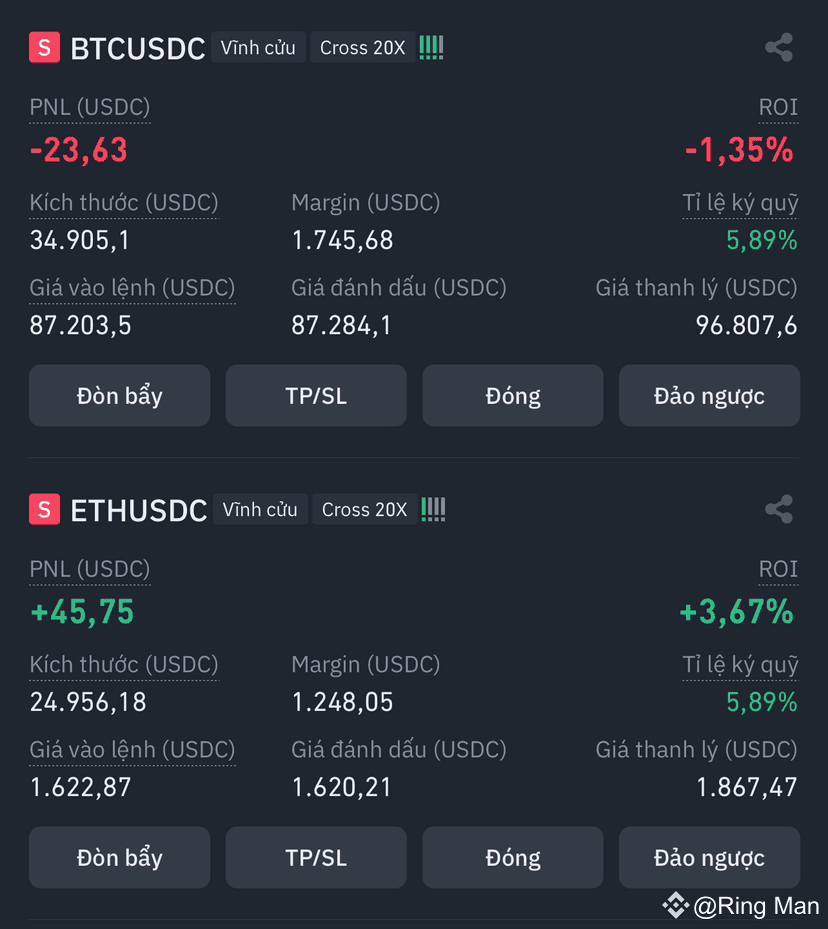Close the ETHUSDC position with Đóng
The width and height of the screenshot is (828, 929).
(513, 857)
